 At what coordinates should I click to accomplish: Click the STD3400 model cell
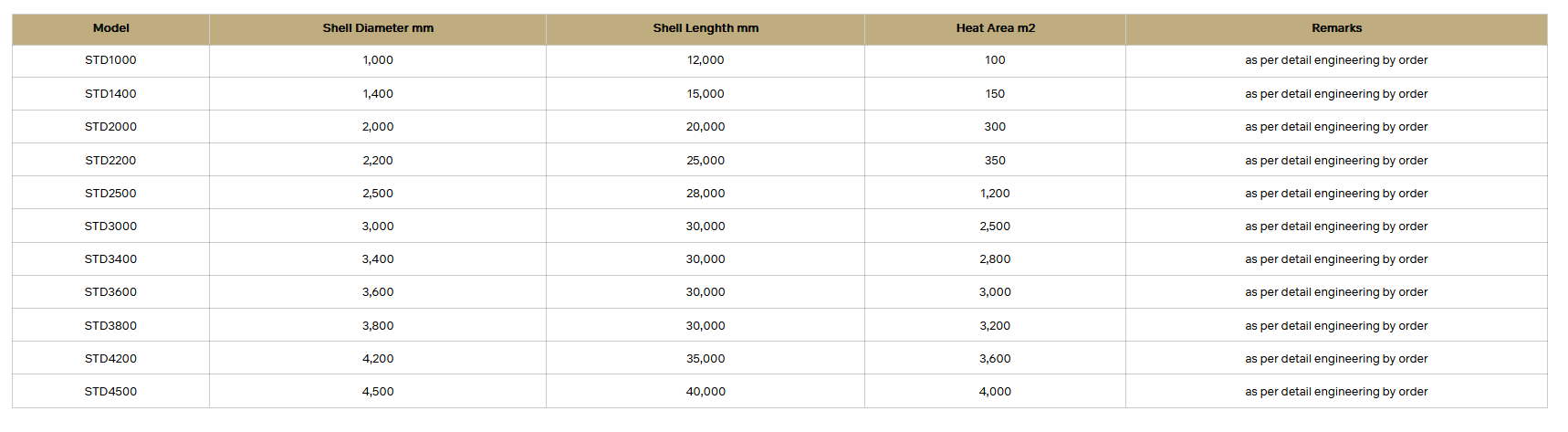(x=110, y=259)
